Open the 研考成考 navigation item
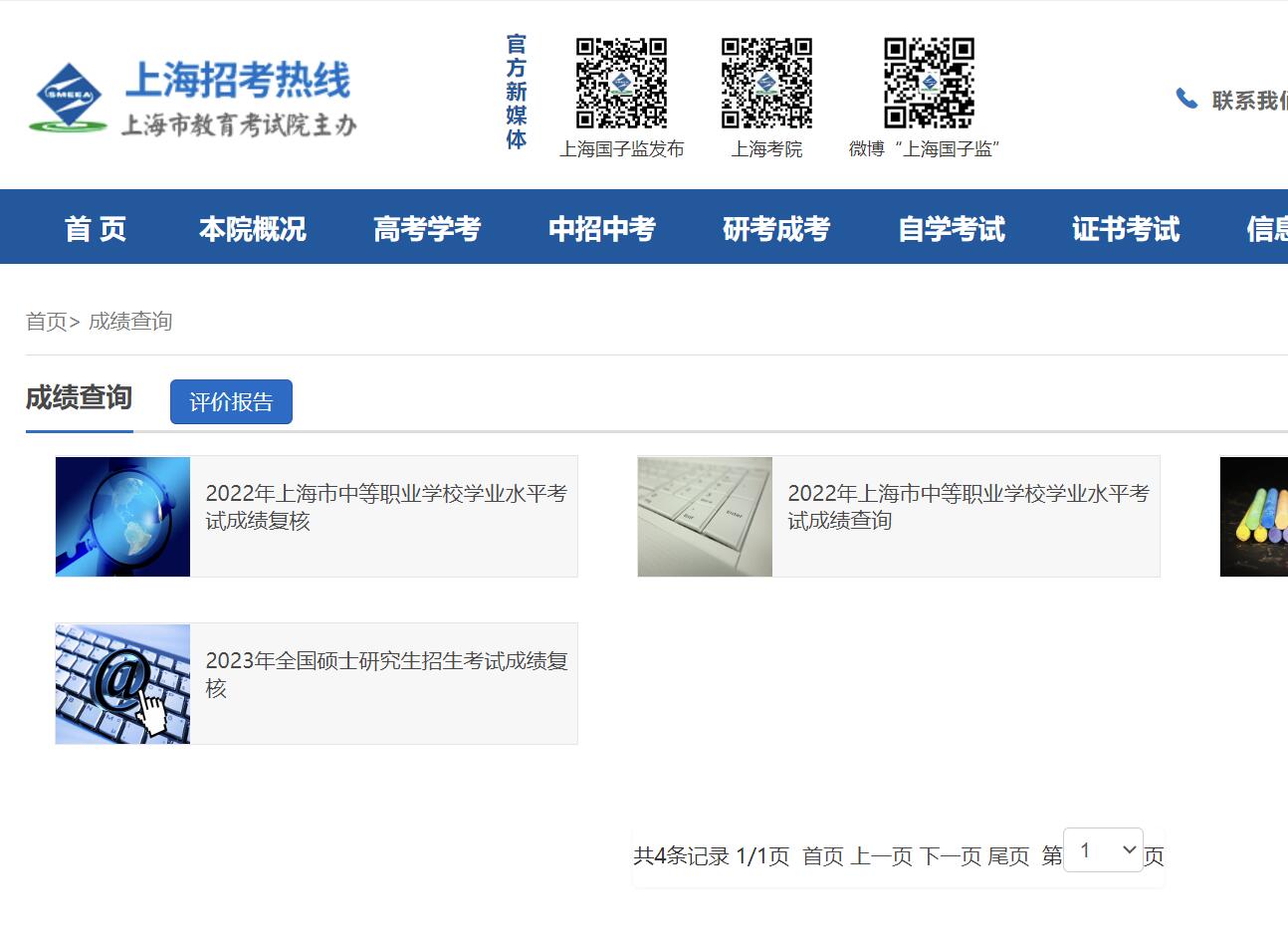1288x950 pixels. [776, 229]
